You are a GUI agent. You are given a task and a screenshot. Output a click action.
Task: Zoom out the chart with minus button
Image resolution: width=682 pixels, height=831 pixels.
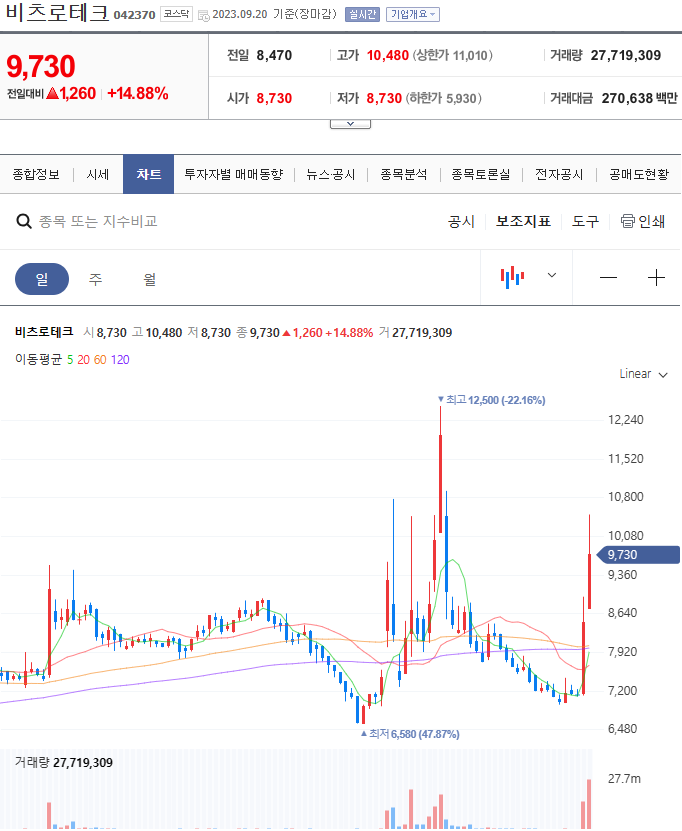(608, 277)
